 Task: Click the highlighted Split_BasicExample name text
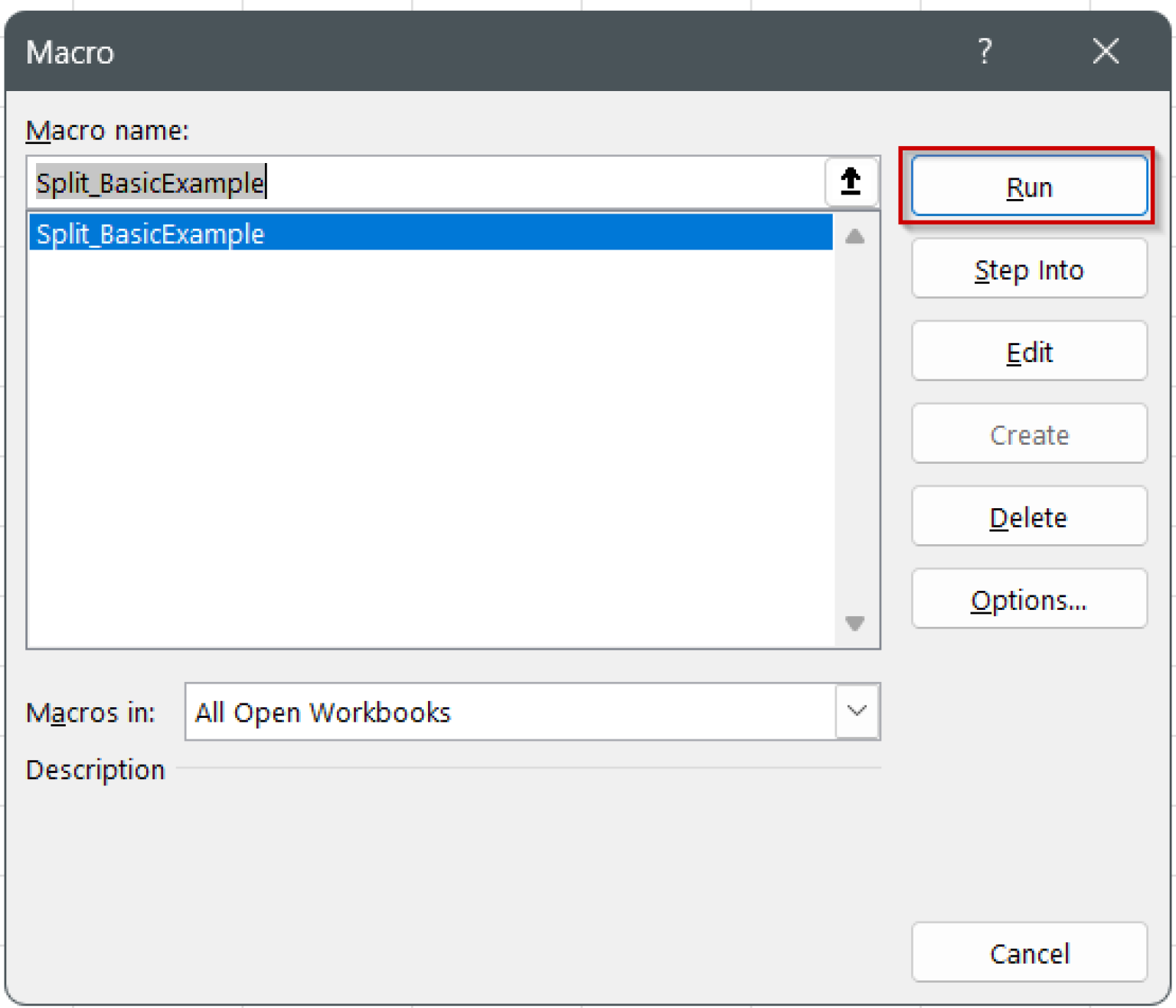[149, 234]
